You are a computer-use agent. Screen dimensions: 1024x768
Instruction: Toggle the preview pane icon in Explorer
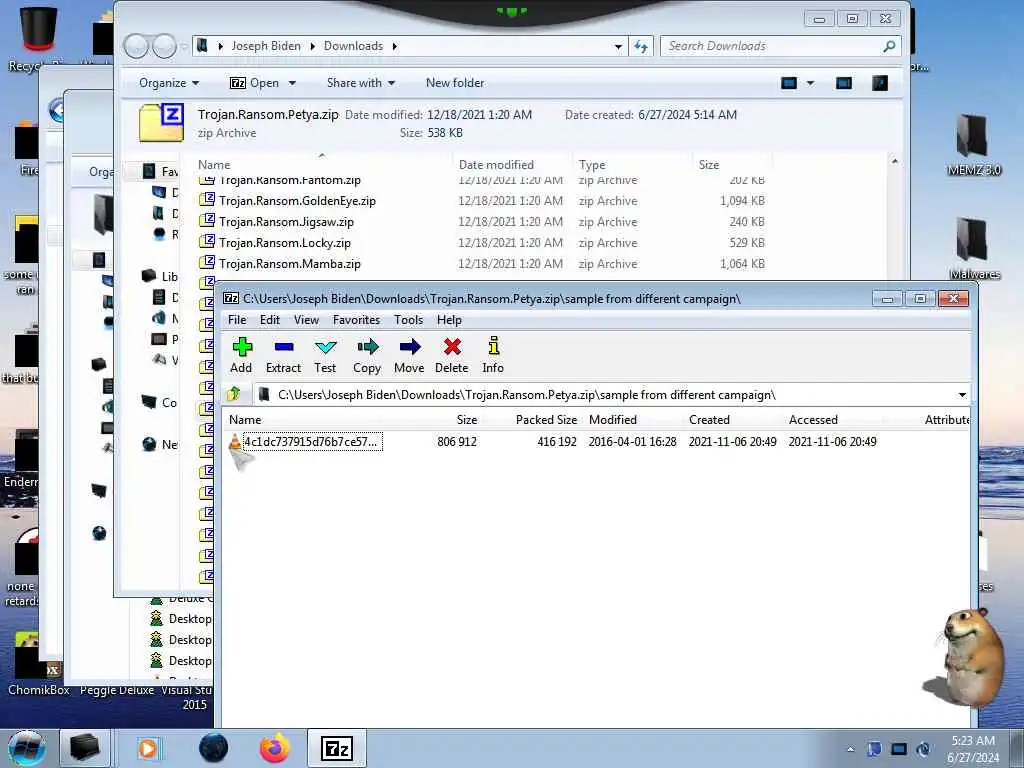(x=844, y=83)
